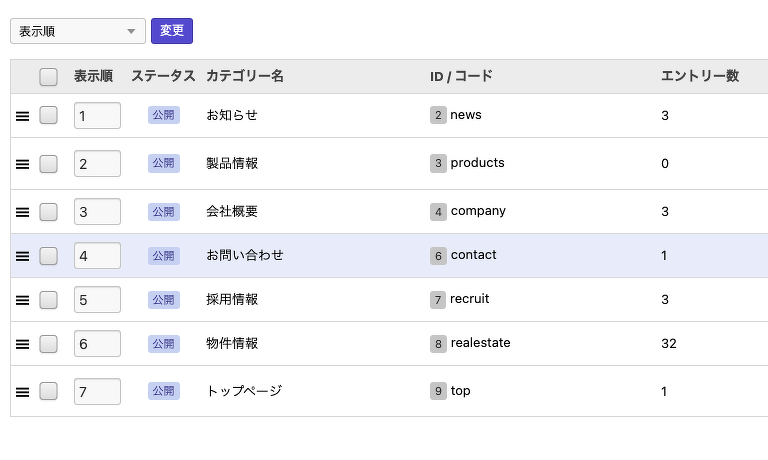Check the box for お知らせ category
Viewport: 768px width, 460px height.
click(x=48, y=115)
